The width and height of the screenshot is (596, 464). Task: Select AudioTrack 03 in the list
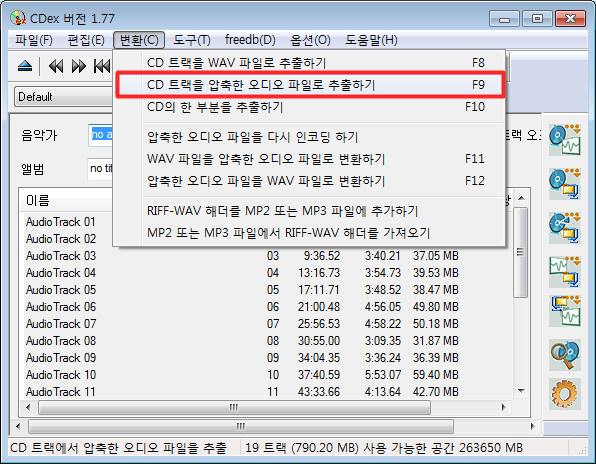tap(61, 256)
